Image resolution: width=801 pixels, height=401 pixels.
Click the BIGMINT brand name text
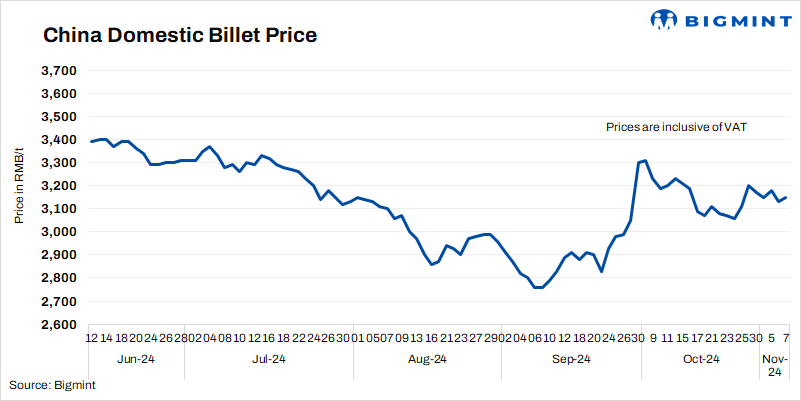click(733, 20)
